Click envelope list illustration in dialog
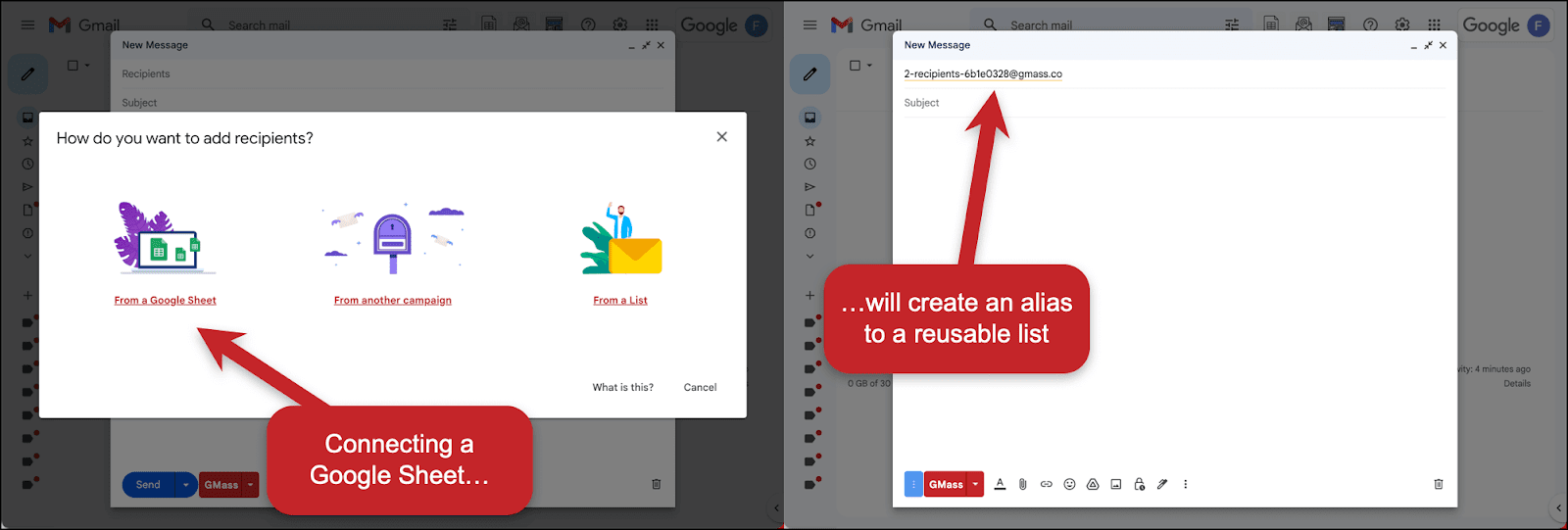Image resolution: width=1568 pixels, height=530 pixels. tap(621, 238)
